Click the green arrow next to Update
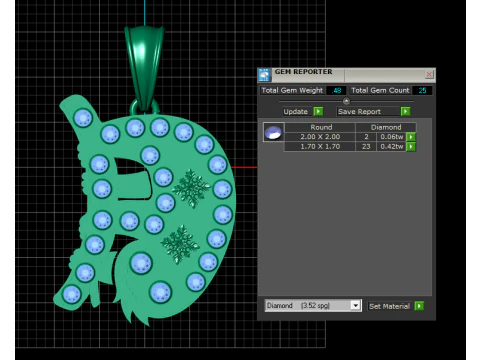Viewport: 480px width, 360px height. click(318, 111)
